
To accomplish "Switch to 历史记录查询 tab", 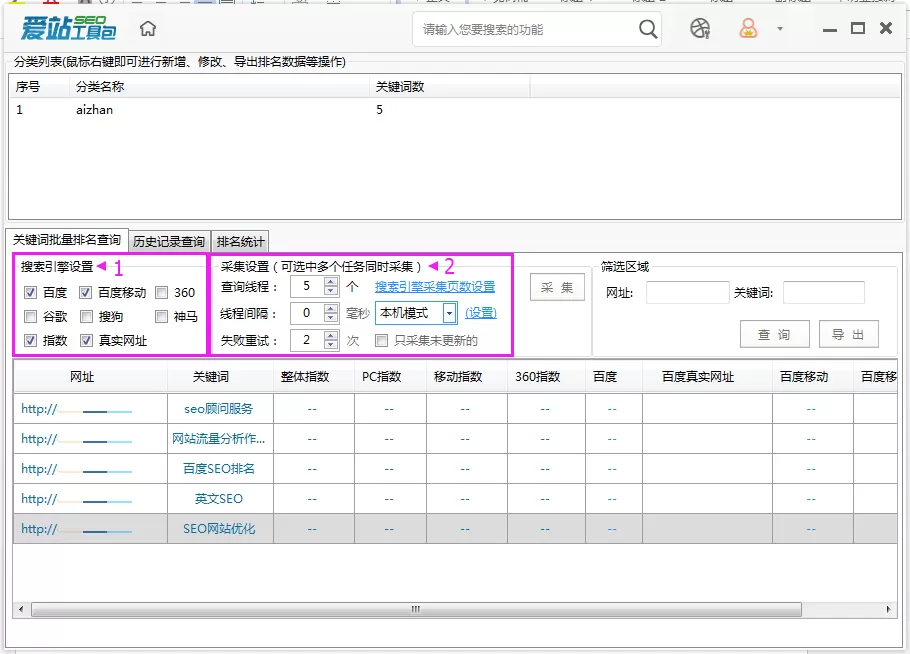I will point(169,241).
